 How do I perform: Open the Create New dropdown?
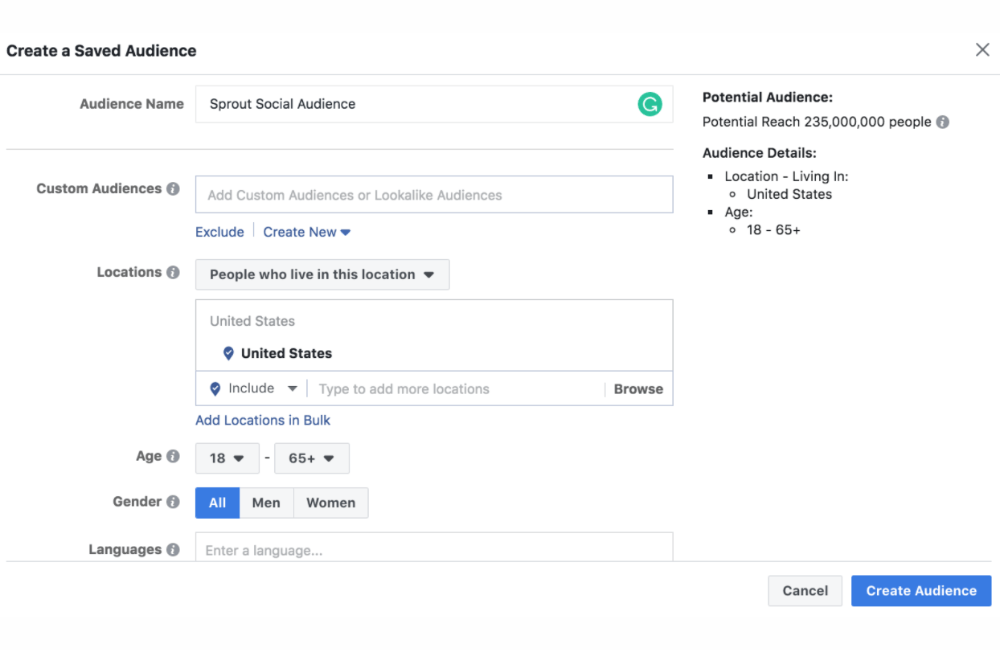pos(307,232)
